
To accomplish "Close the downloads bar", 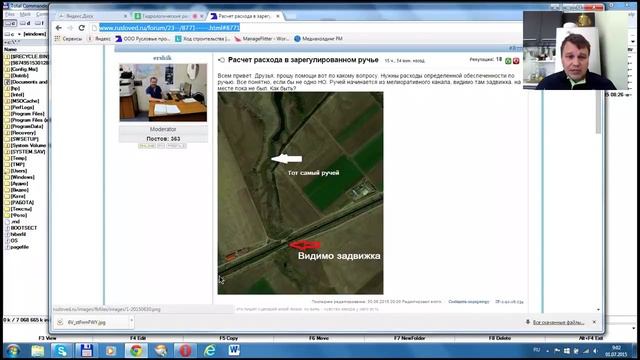I will coord(594,322).
